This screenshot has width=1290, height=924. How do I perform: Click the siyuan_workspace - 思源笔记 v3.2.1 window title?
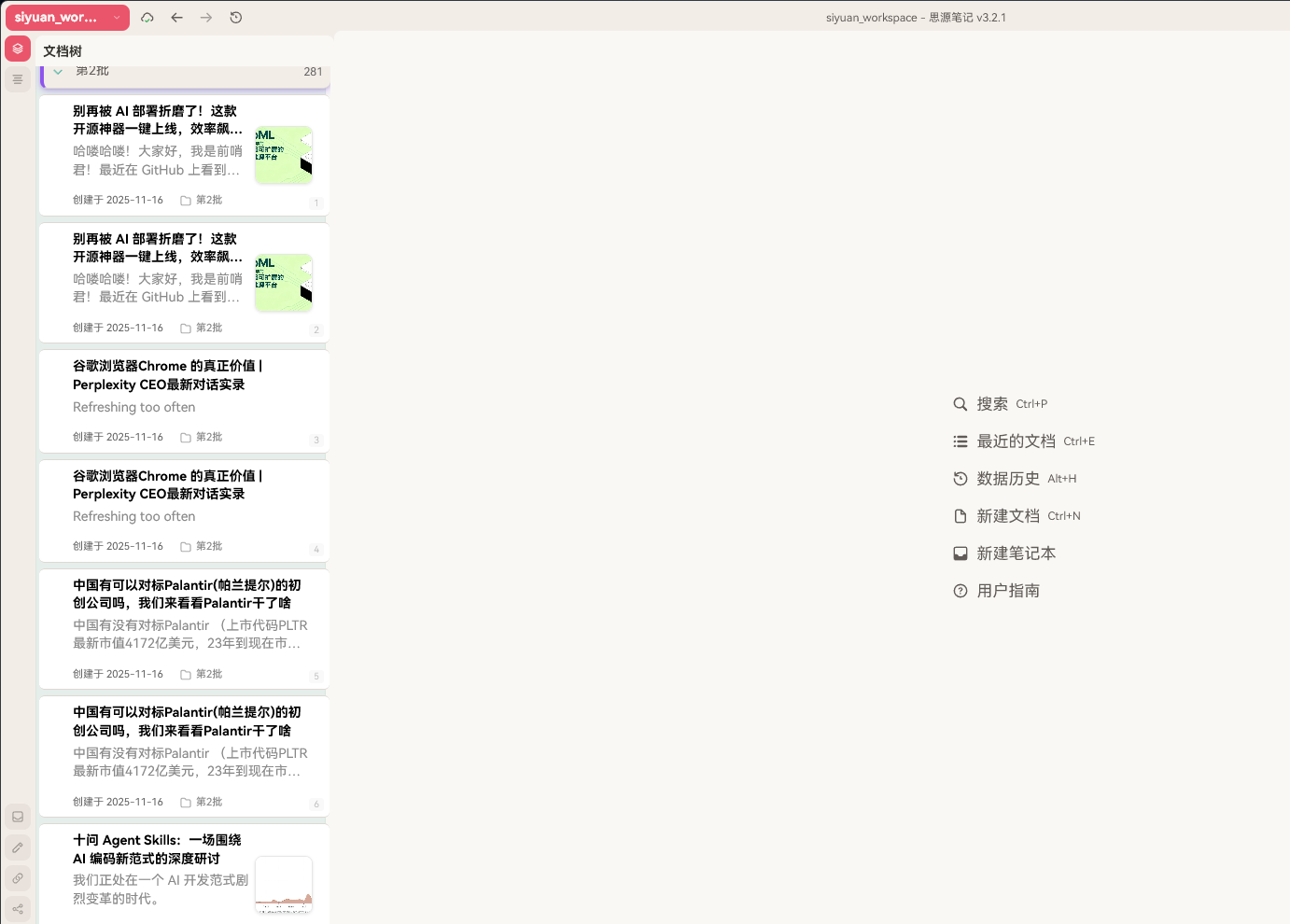[x=916, y=18]
